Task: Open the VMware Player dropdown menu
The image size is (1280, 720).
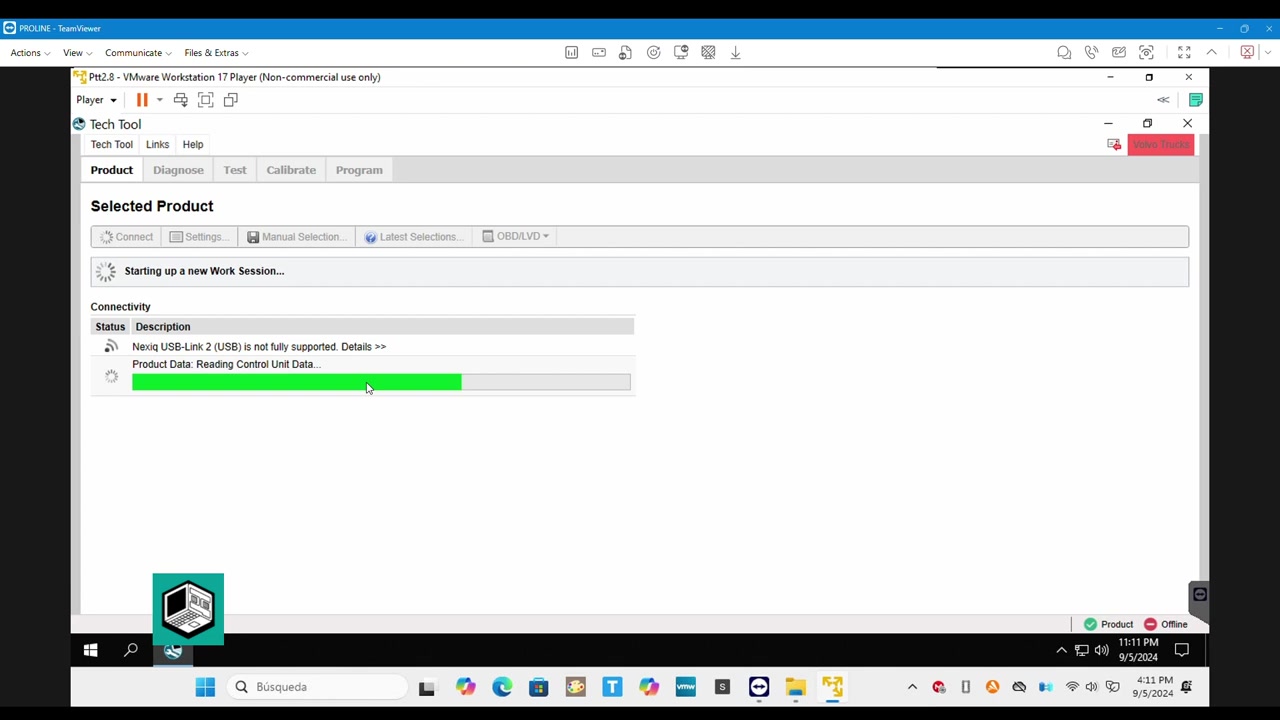Action: coord(96,100)
